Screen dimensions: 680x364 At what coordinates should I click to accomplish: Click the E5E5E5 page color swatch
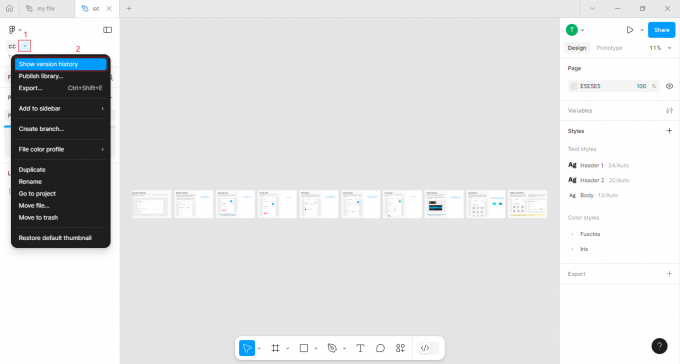point(574,86)
